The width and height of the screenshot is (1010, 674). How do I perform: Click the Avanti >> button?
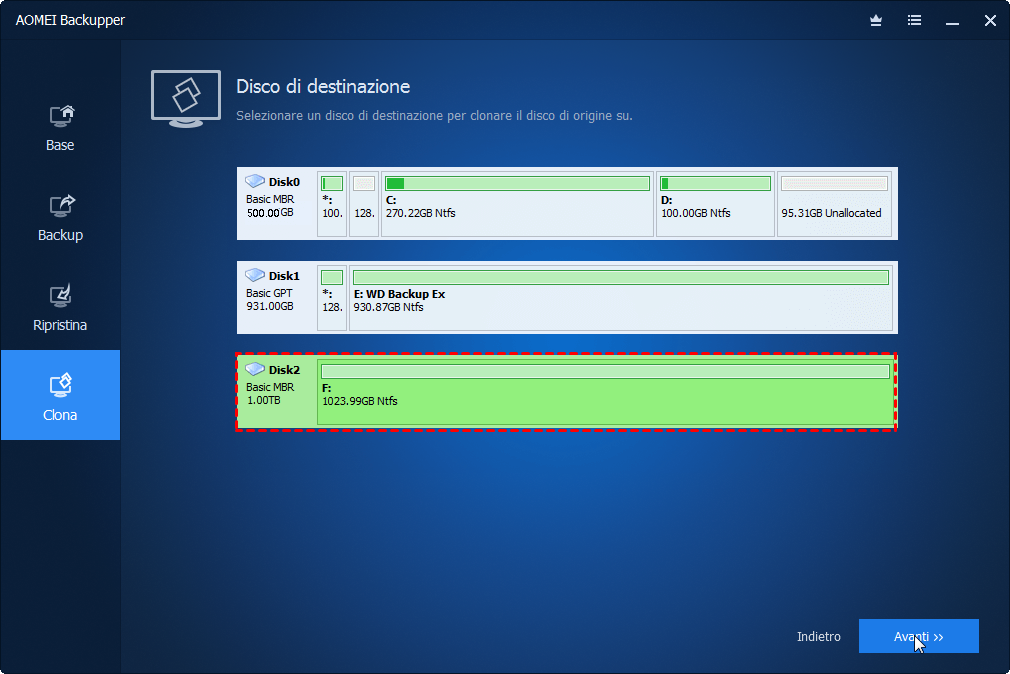point(919,636)
